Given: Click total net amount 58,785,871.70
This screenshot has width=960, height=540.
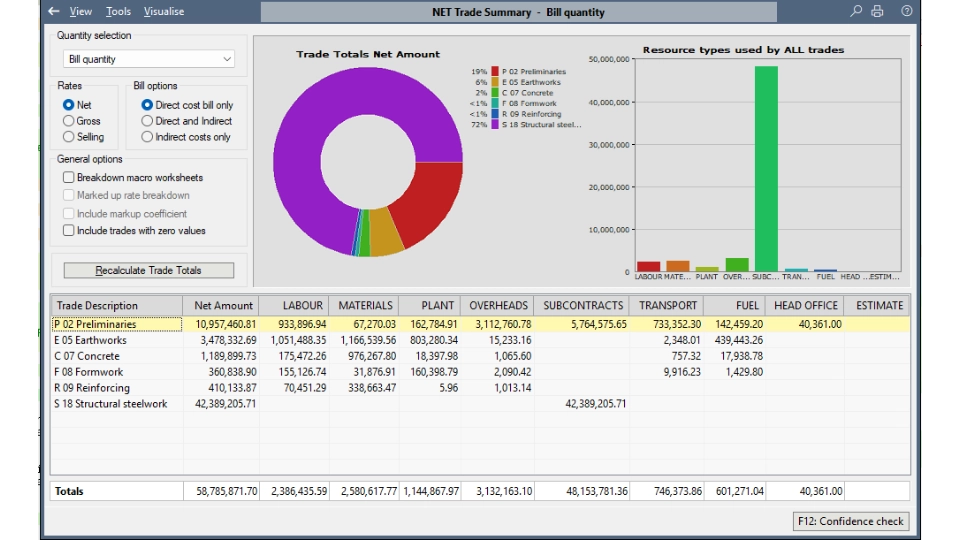Looking at the screenshot, I should pyautogui.click(x=227, y=491).
